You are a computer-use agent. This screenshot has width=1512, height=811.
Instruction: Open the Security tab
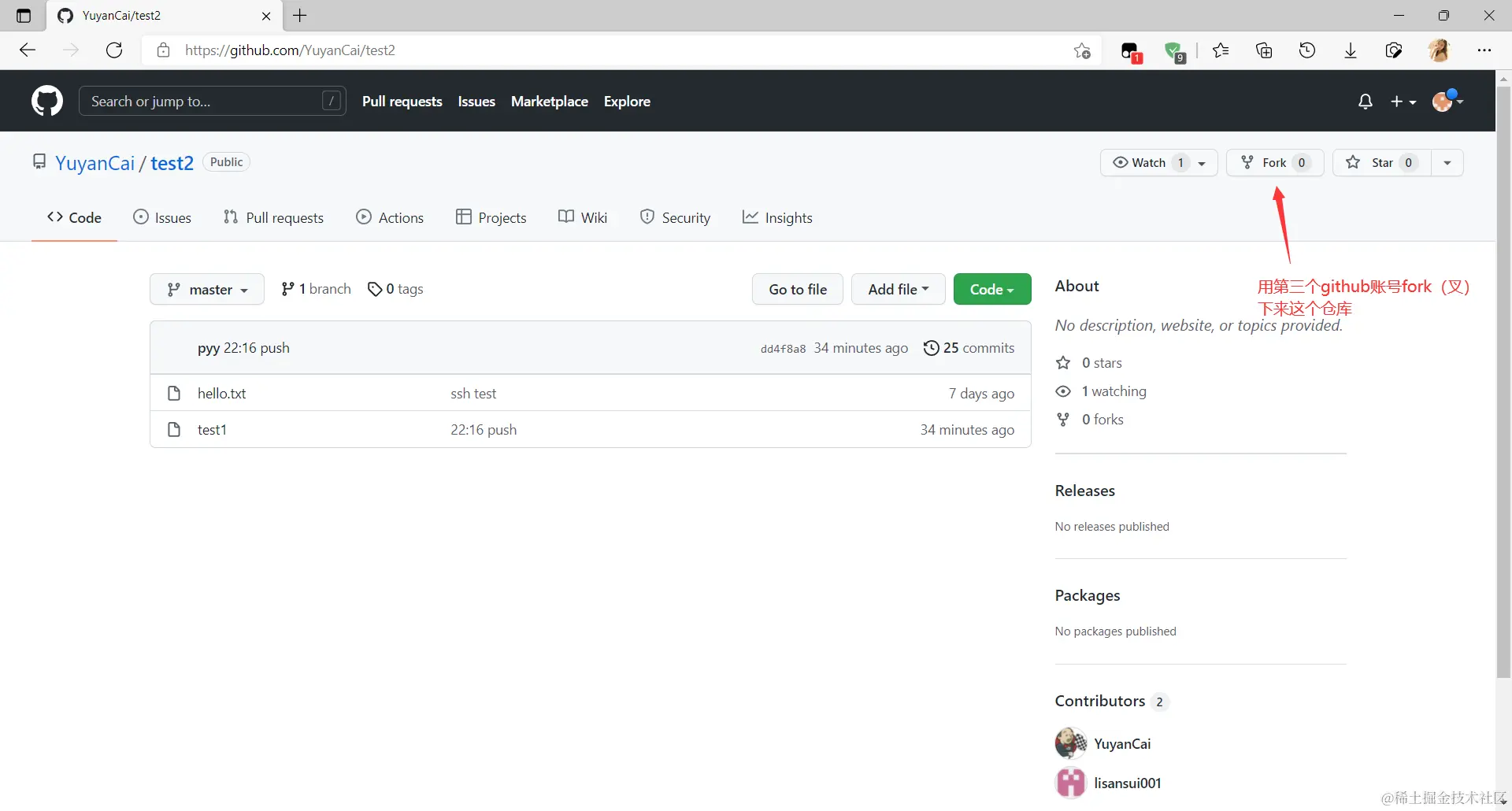[675, 217]
